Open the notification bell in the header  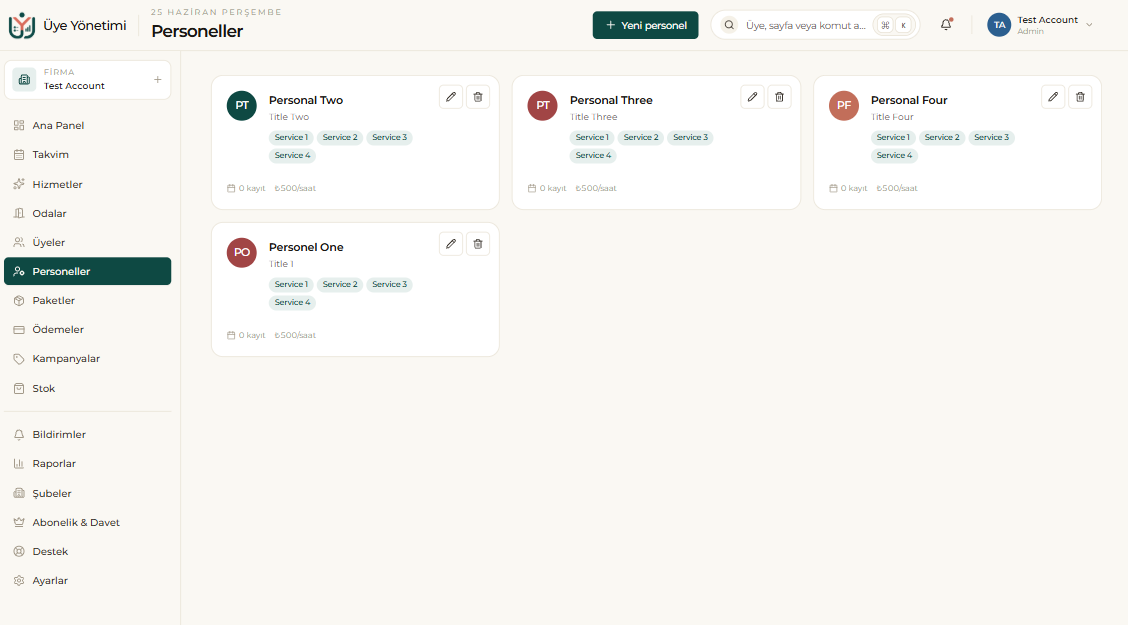[x=946, y=24]
